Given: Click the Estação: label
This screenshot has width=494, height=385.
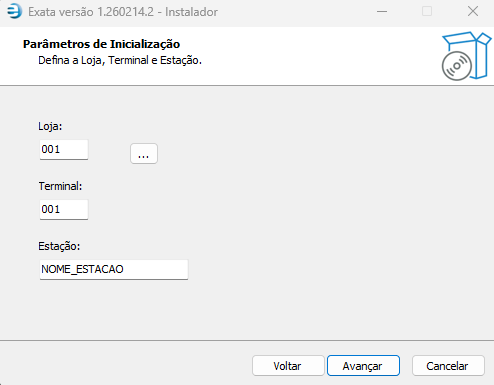Looking at the screenshot, I should point(59,246).
